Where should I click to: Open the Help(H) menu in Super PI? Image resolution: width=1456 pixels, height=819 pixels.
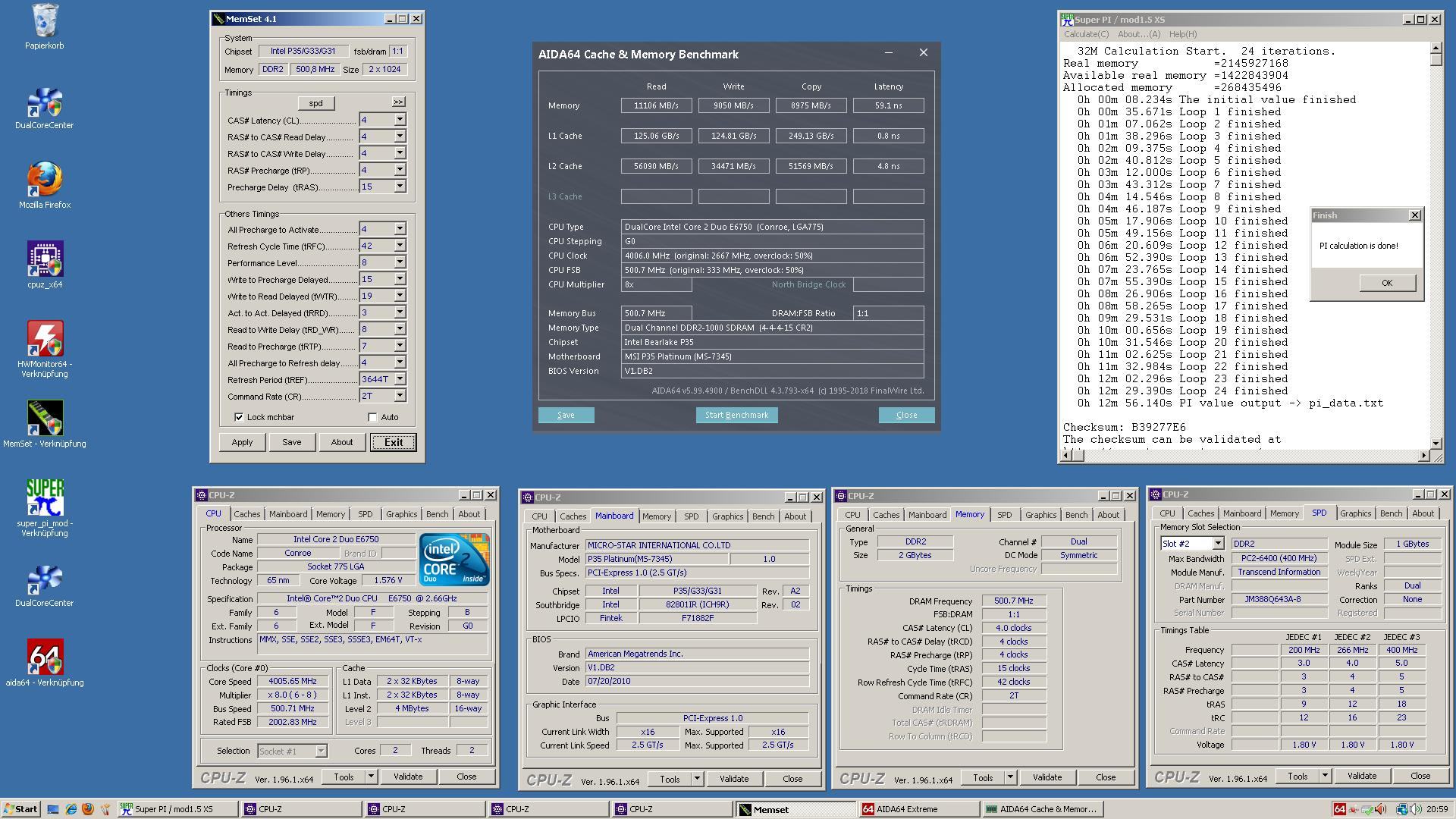1183,34
